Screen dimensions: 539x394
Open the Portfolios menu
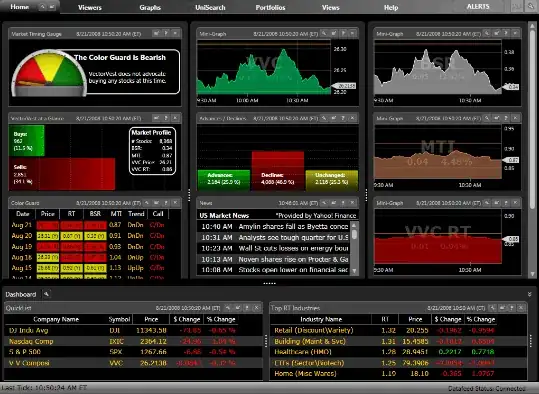click(x=270, y=8)
